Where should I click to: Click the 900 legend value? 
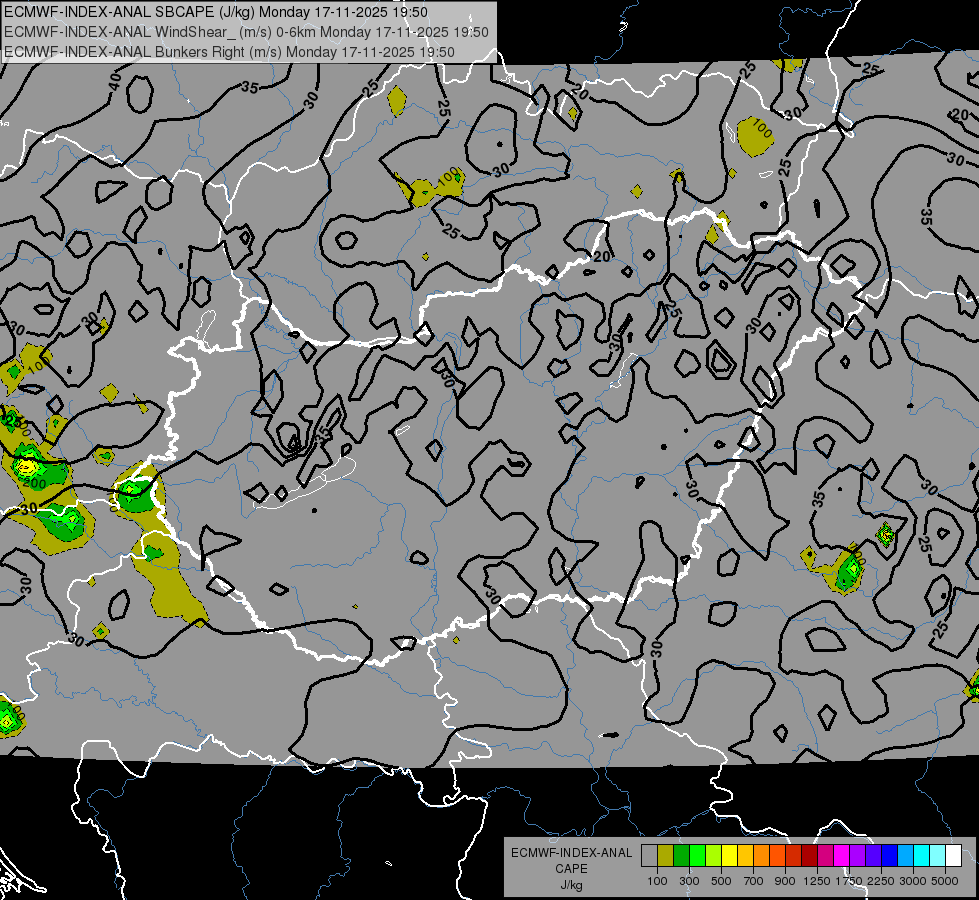(785, 881)
